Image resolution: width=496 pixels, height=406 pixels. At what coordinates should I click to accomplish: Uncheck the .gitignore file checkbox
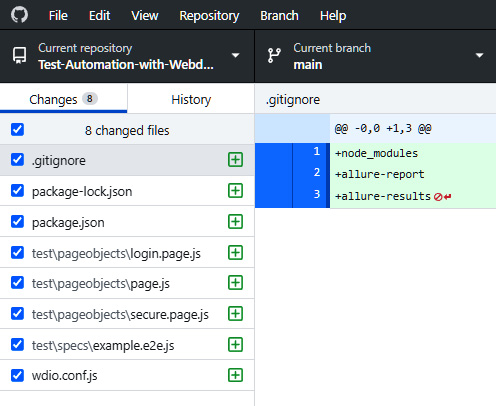click(x=17, y=160)
